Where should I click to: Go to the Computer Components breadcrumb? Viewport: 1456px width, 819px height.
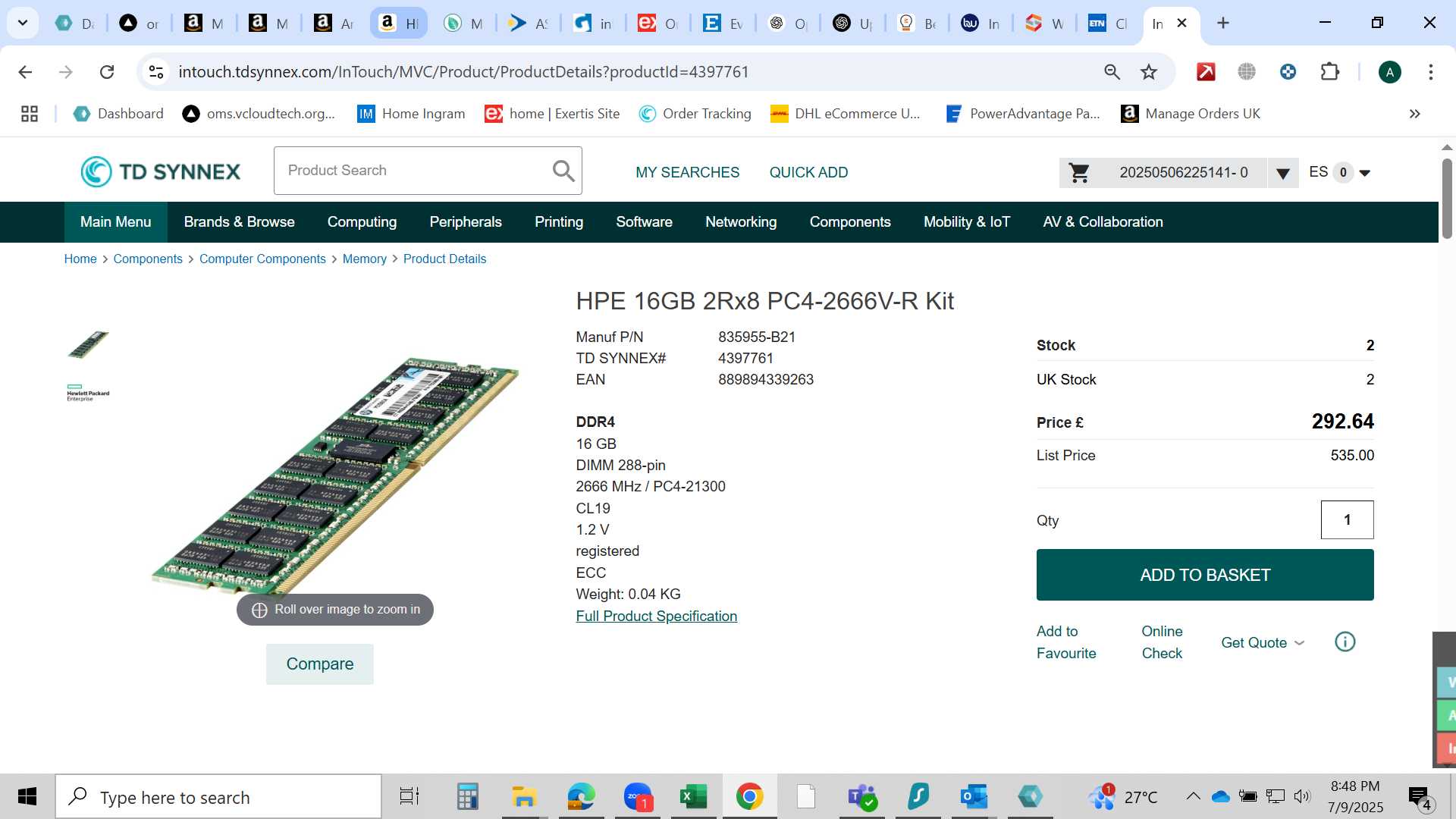(262, 259)
